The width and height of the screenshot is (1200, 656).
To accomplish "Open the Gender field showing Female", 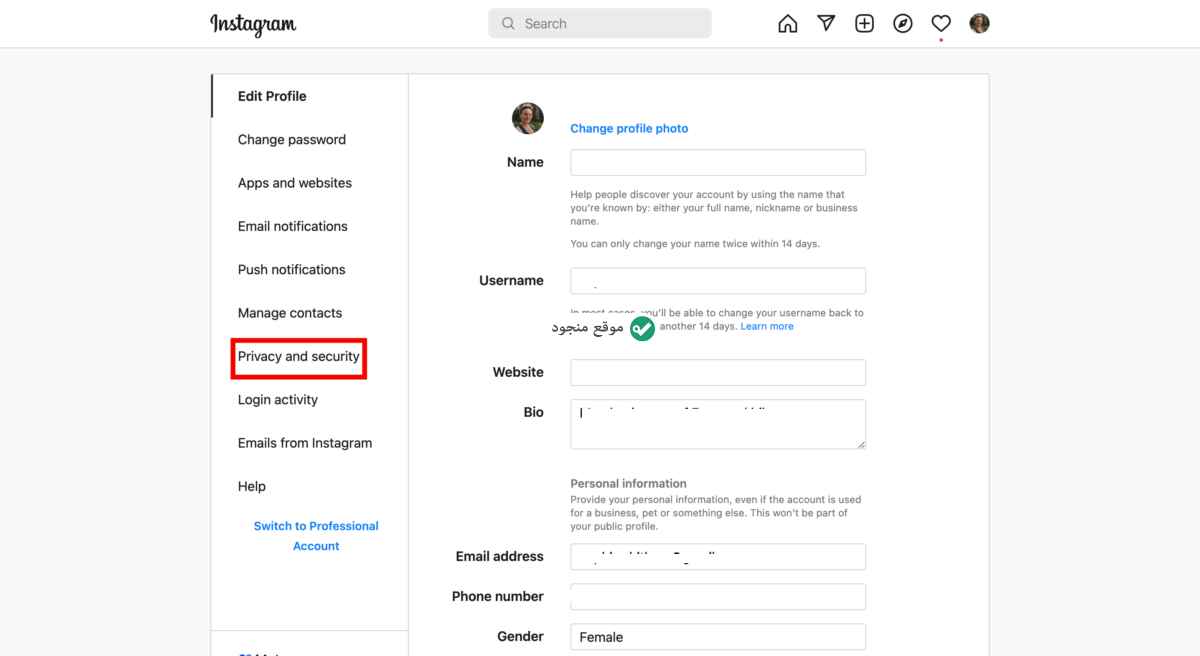I will coord(718,637).
